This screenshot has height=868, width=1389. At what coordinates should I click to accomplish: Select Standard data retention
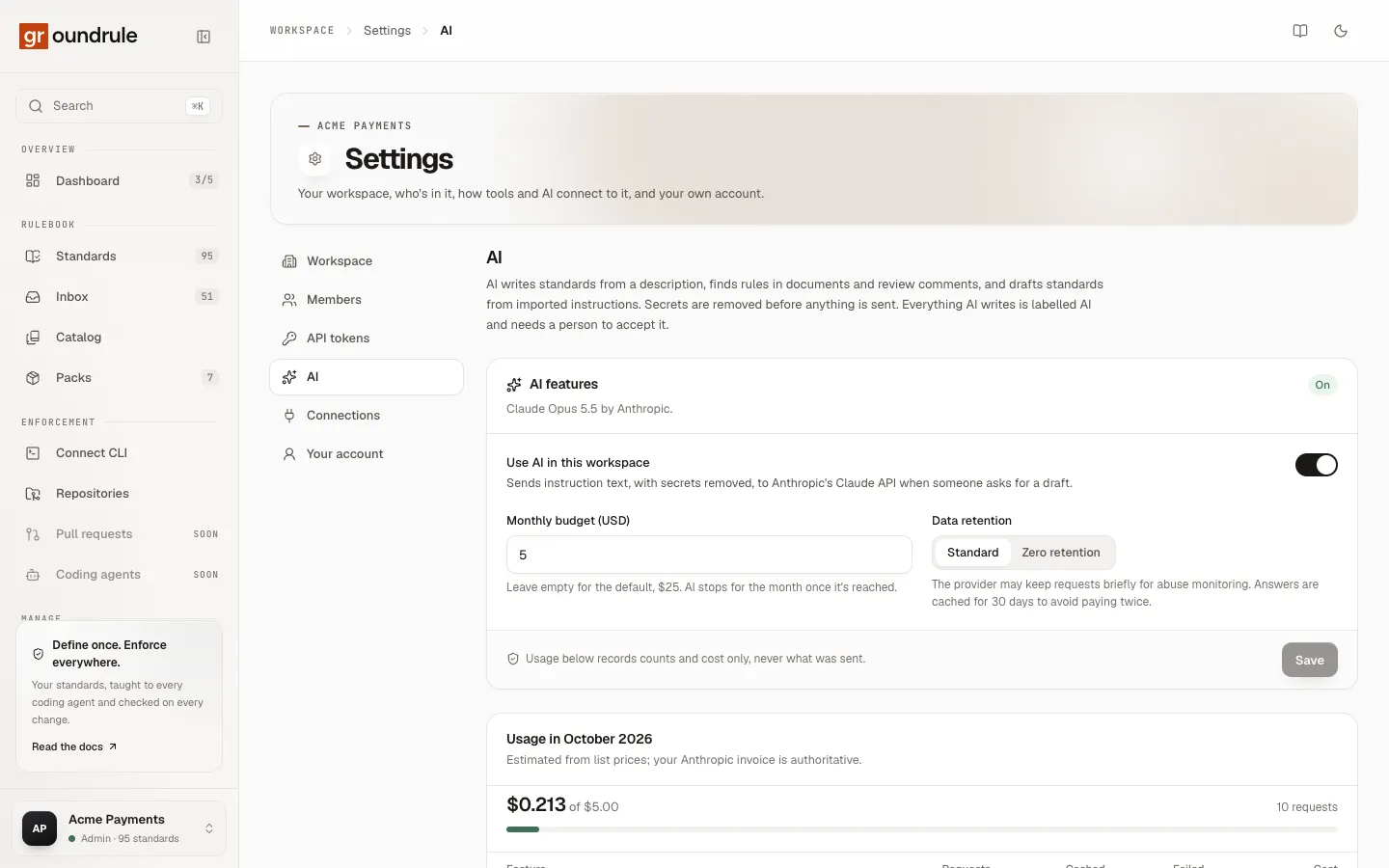[x=972, y=553]
